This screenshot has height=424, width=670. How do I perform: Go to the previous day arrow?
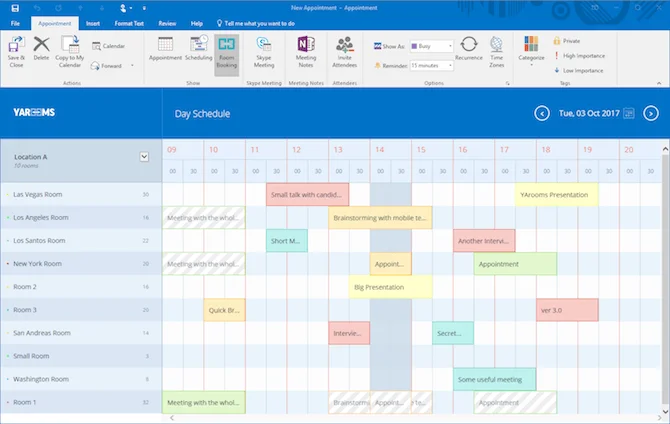point(542,114)
